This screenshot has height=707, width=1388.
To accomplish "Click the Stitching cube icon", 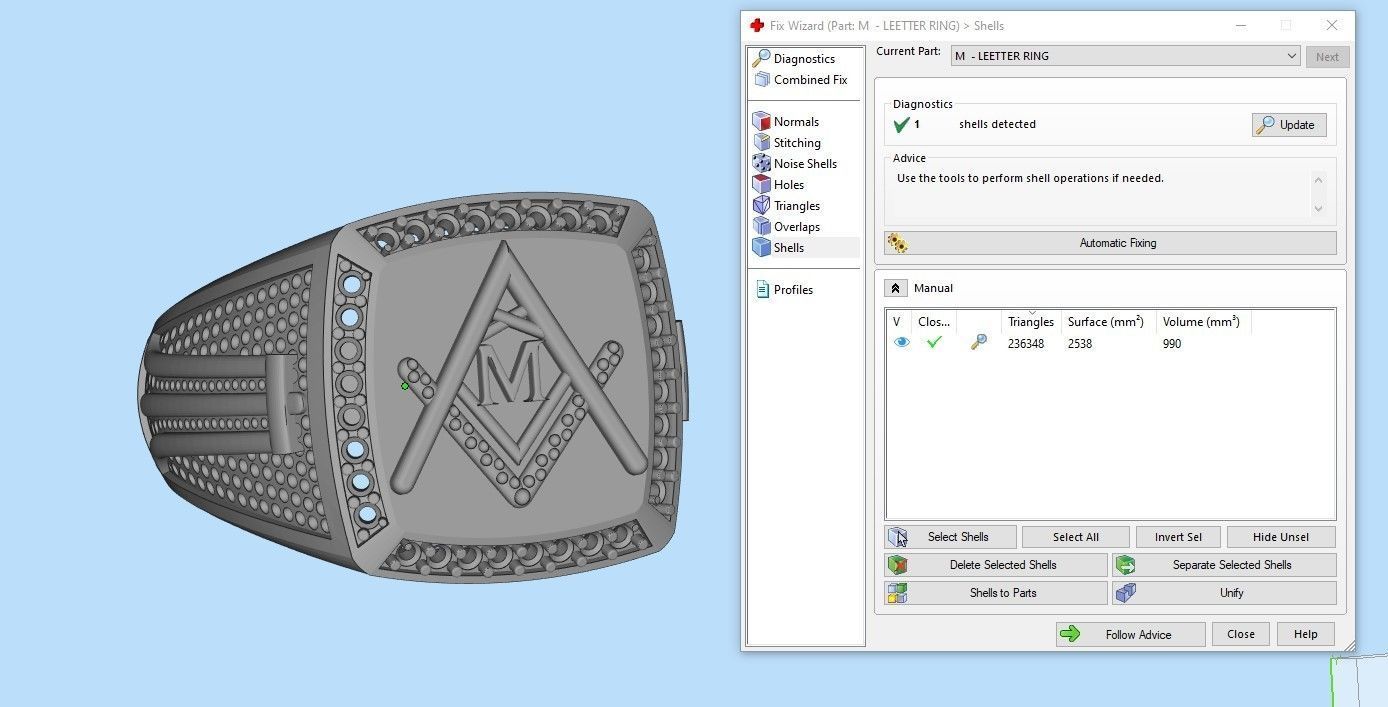I will (x=762, y=143).
